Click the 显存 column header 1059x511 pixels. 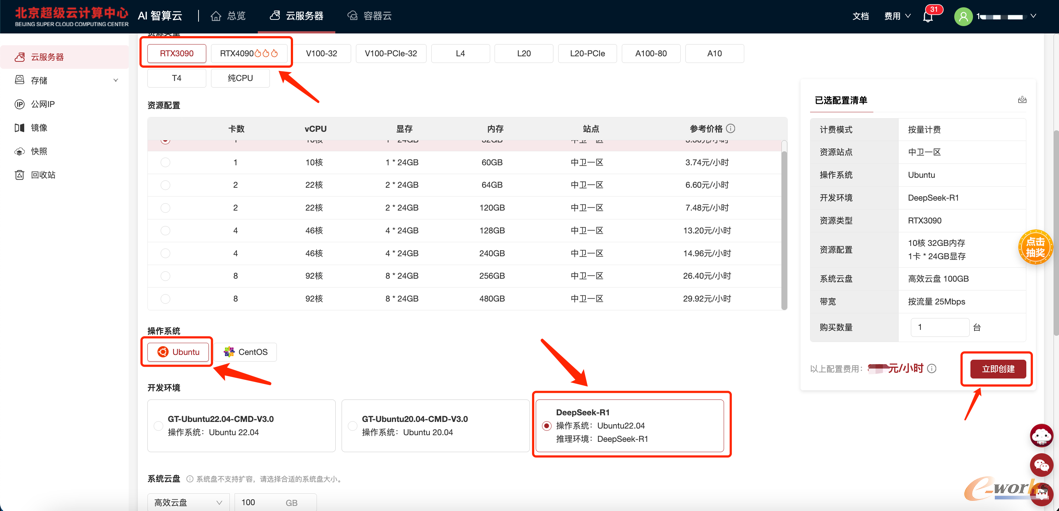405,128
